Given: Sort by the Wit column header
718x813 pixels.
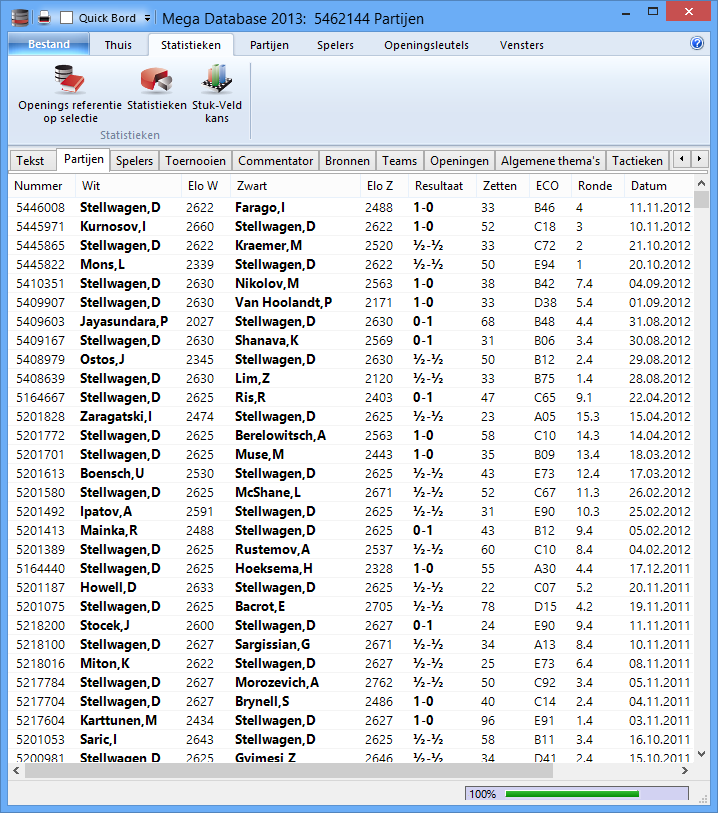Looking at the screenshot, I should [x=129, y=186].
